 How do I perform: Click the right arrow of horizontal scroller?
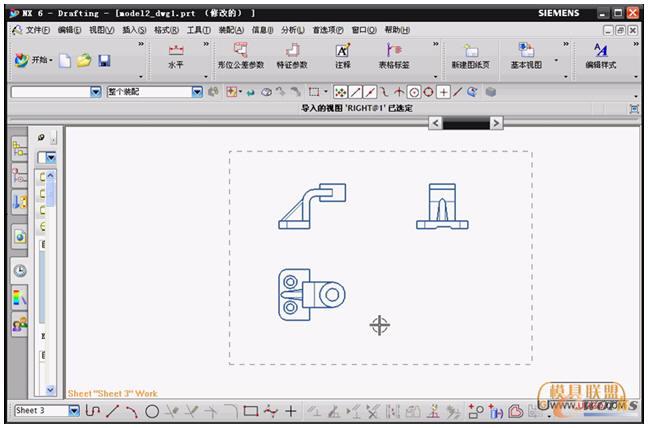pos(496,123)
